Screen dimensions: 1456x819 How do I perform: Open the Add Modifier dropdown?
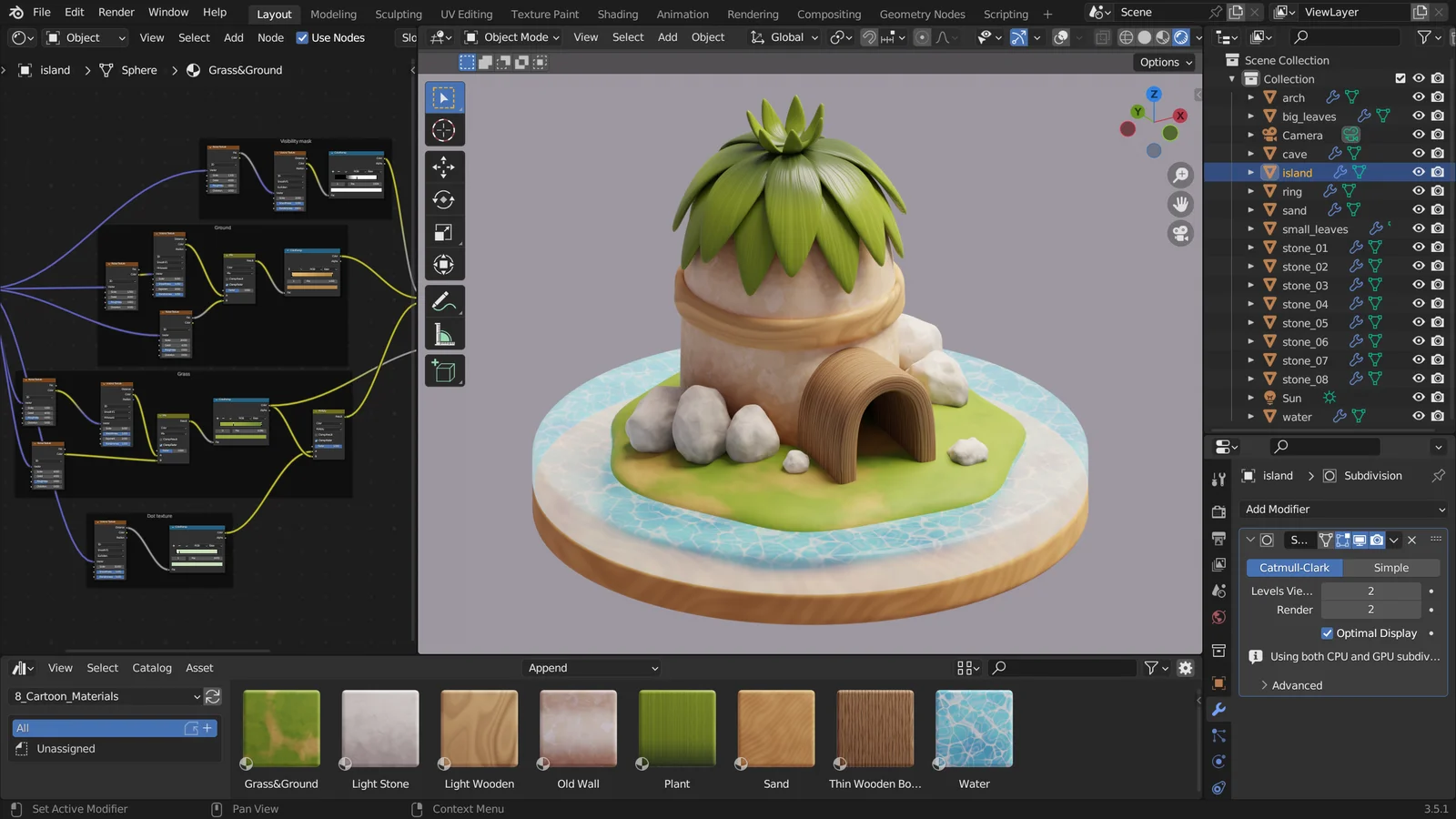tap(1343, 510)
